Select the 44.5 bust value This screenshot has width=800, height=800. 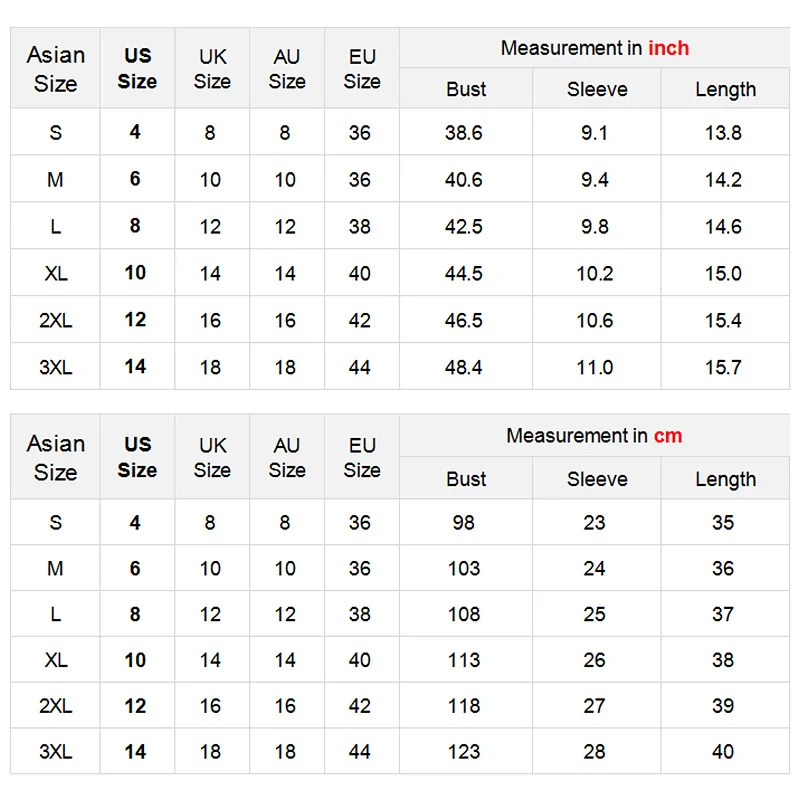pos(464,273)
